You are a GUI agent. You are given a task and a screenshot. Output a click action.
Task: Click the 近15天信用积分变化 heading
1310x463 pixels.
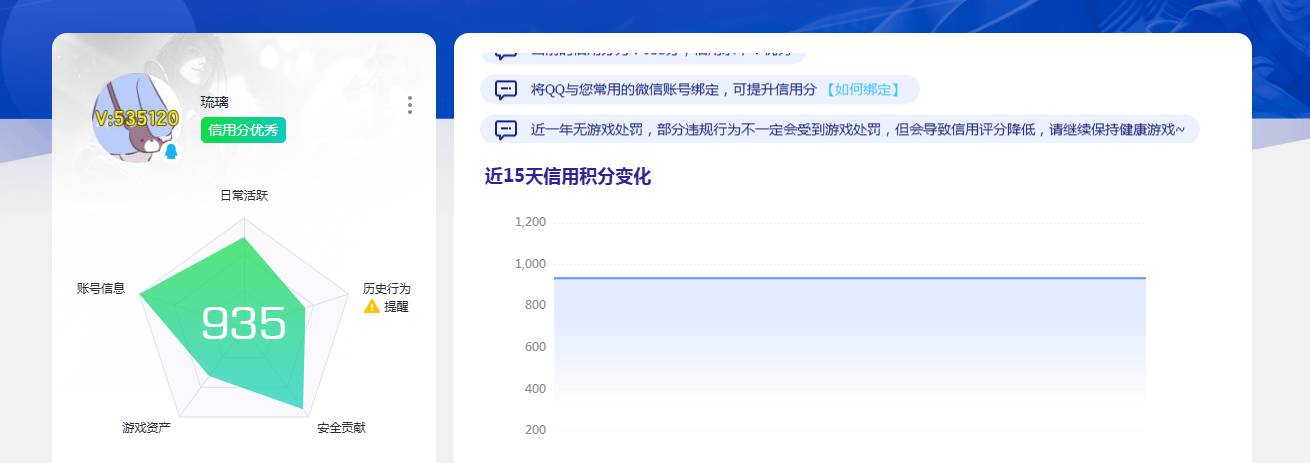pos(568,177)
